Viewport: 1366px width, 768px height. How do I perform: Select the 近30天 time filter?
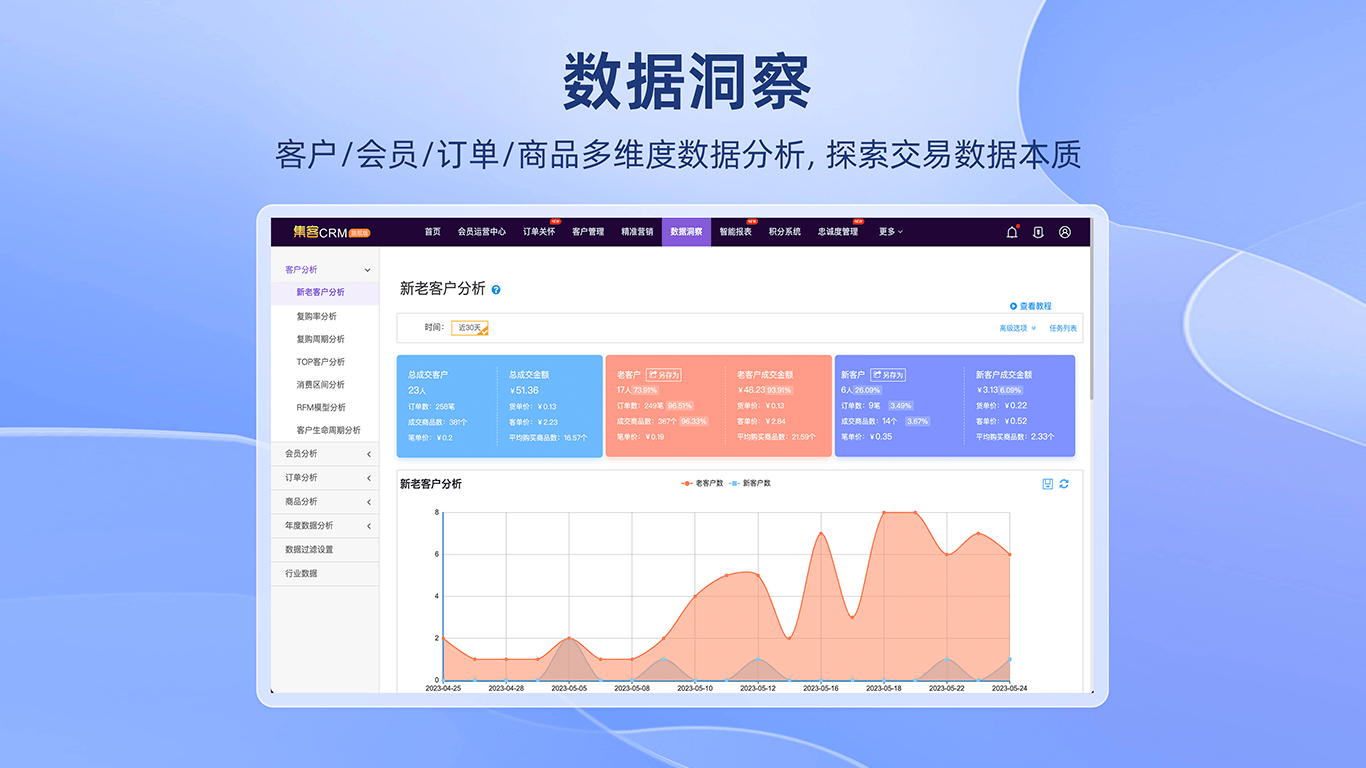(x=470, y=327)
